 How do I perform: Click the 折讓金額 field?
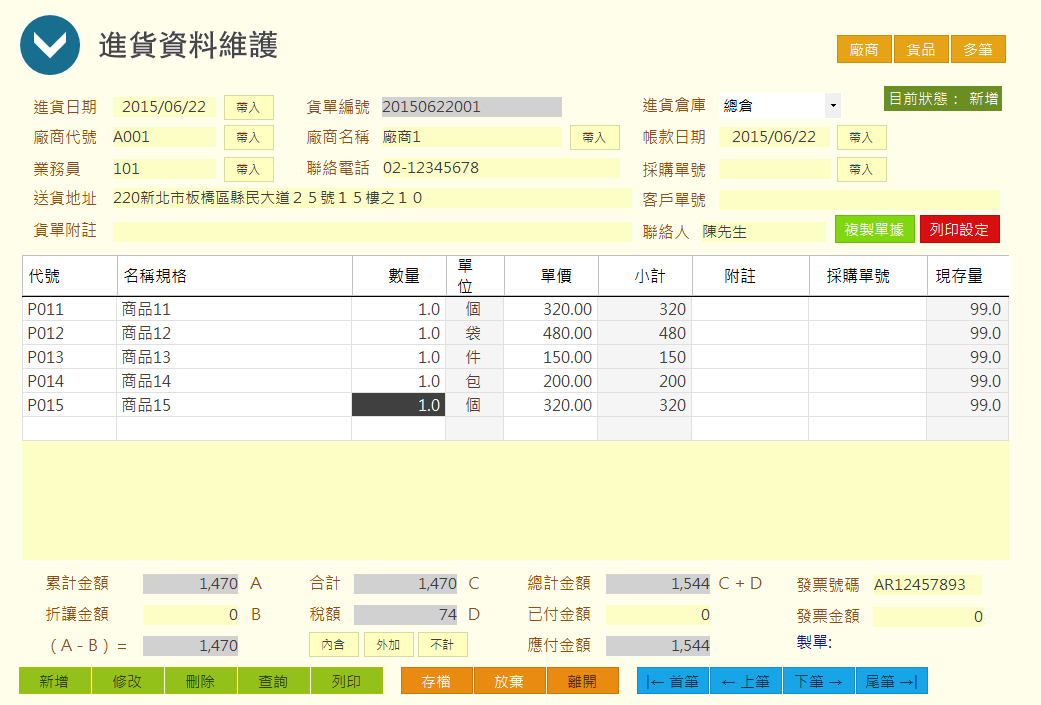pos(191,615)
